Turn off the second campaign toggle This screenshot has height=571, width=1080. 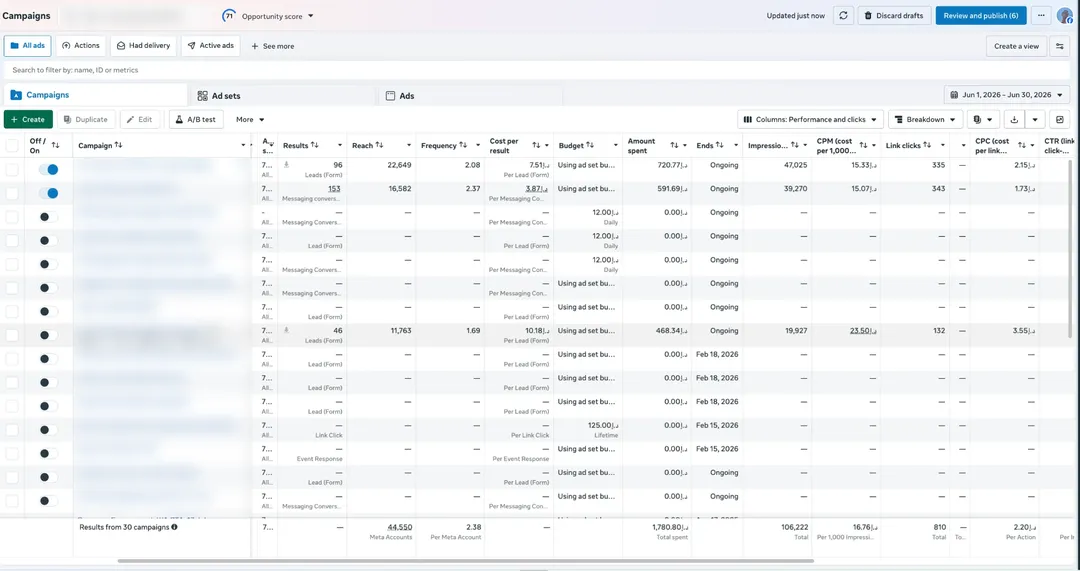pyautogui.click(x=48, y=193)
